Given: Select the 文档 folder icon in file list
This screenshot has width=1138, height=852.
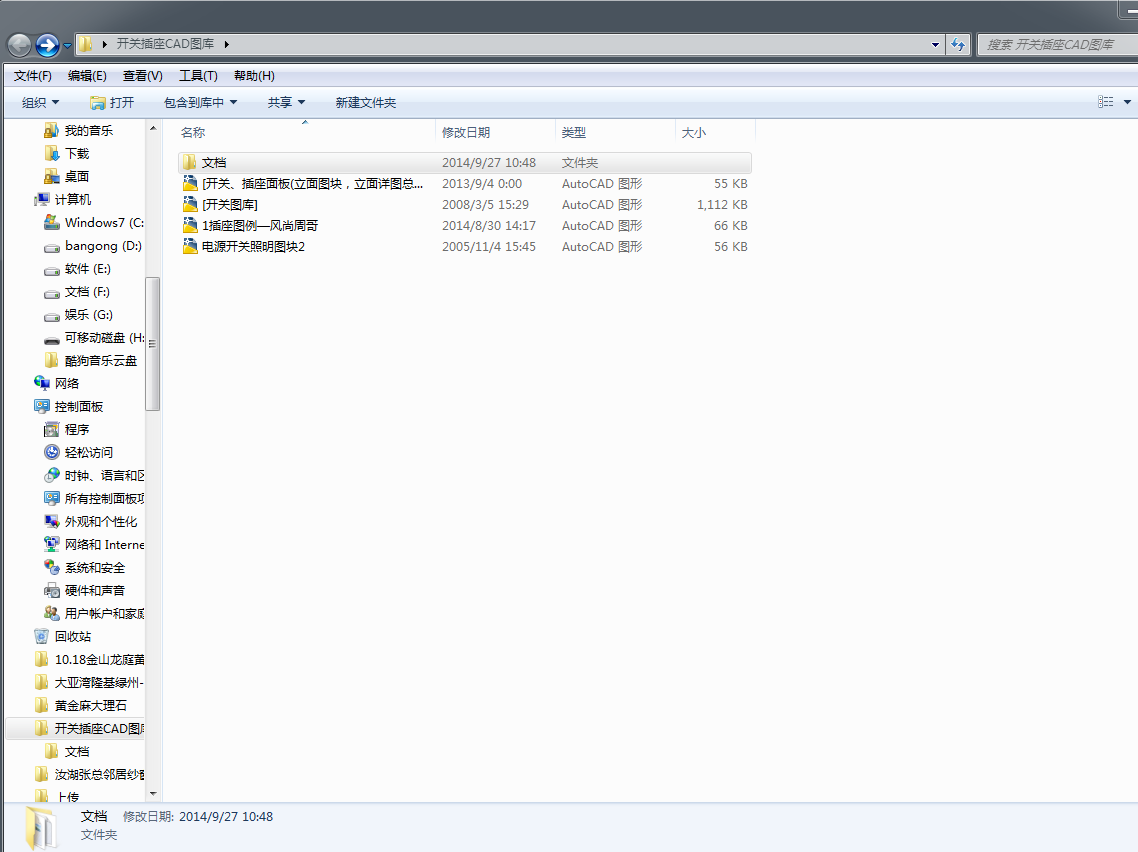Looking at the screenshot, I should click(x=189, y=162).
